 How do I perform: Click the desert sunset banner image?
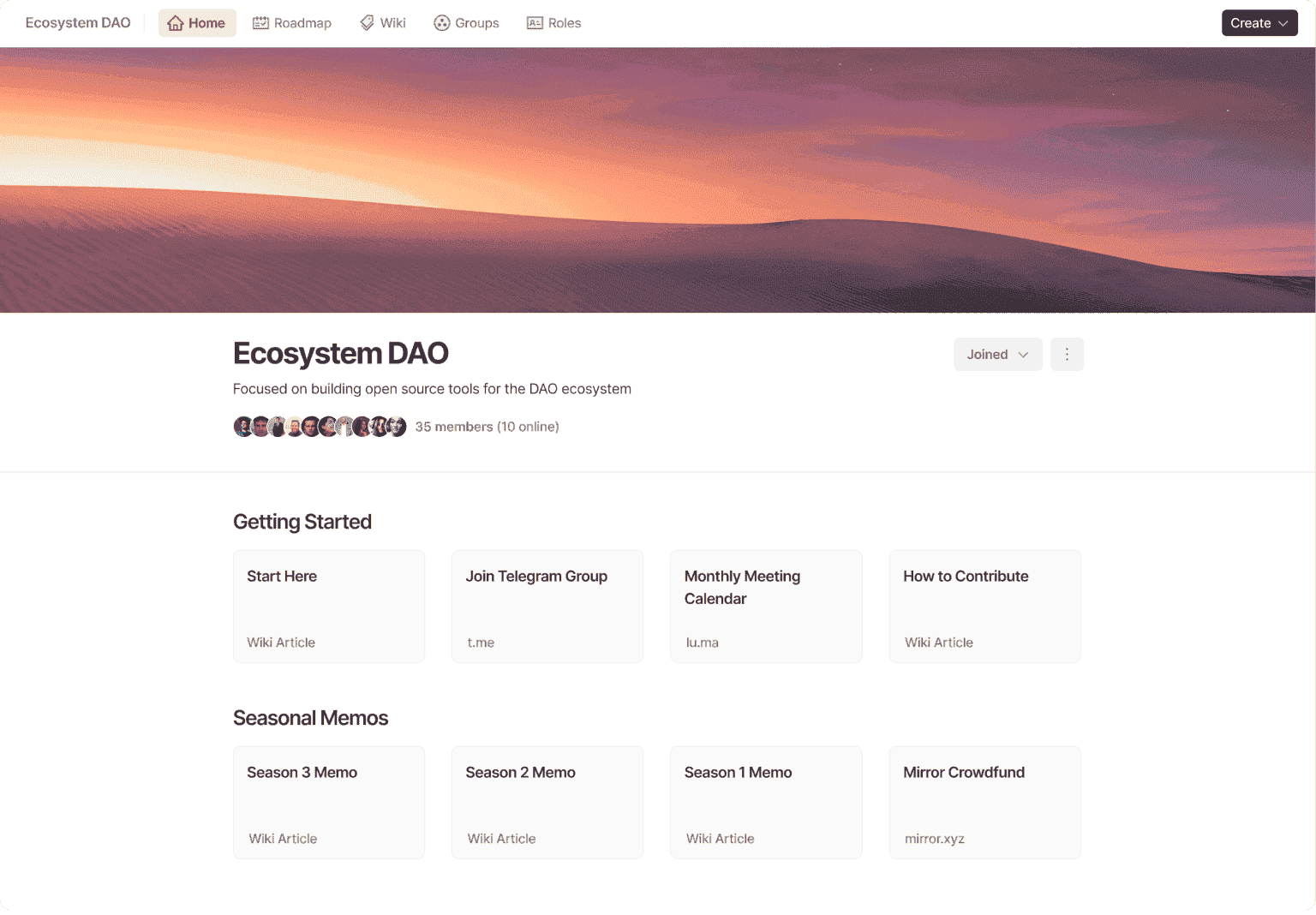pos(658,180)
